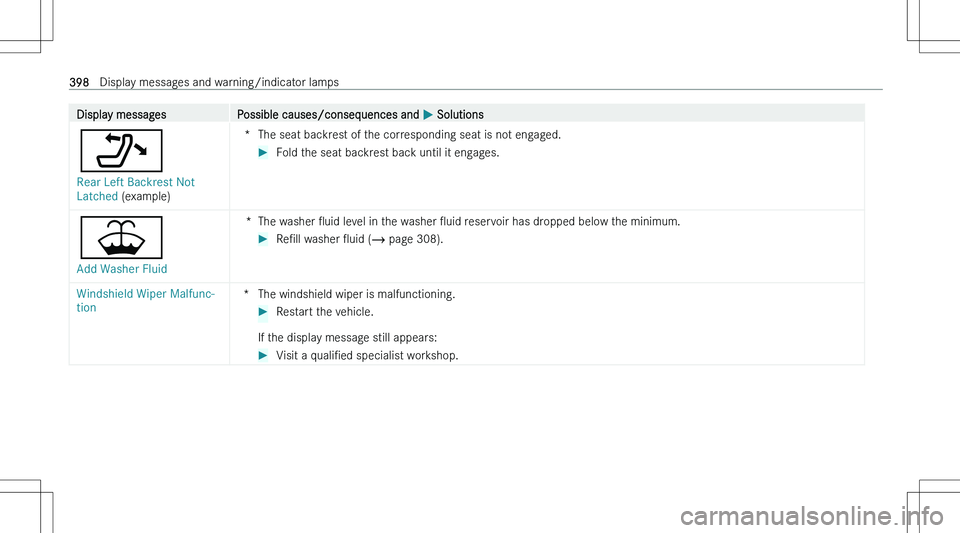Click the rear seat backrest warning icon
Viewport: 960px width, 533px height.
point(121,151)
